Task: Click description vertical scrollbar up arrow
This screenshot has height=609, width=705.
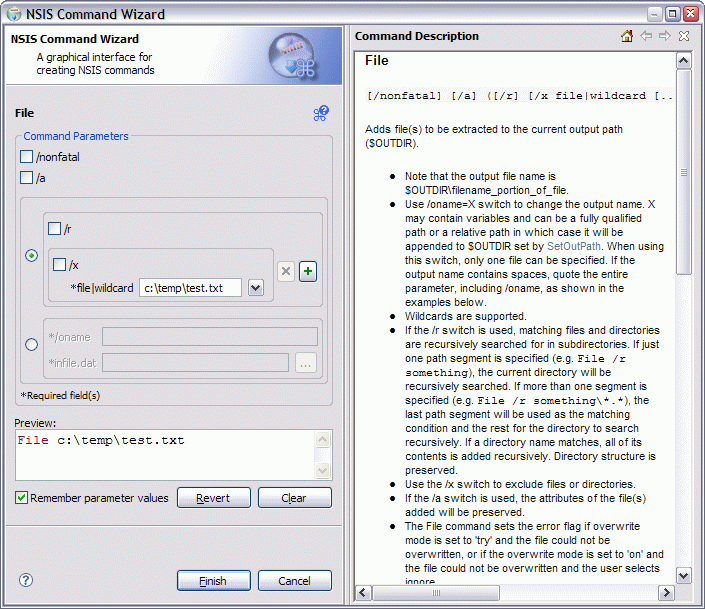Action: click(684, 61)
